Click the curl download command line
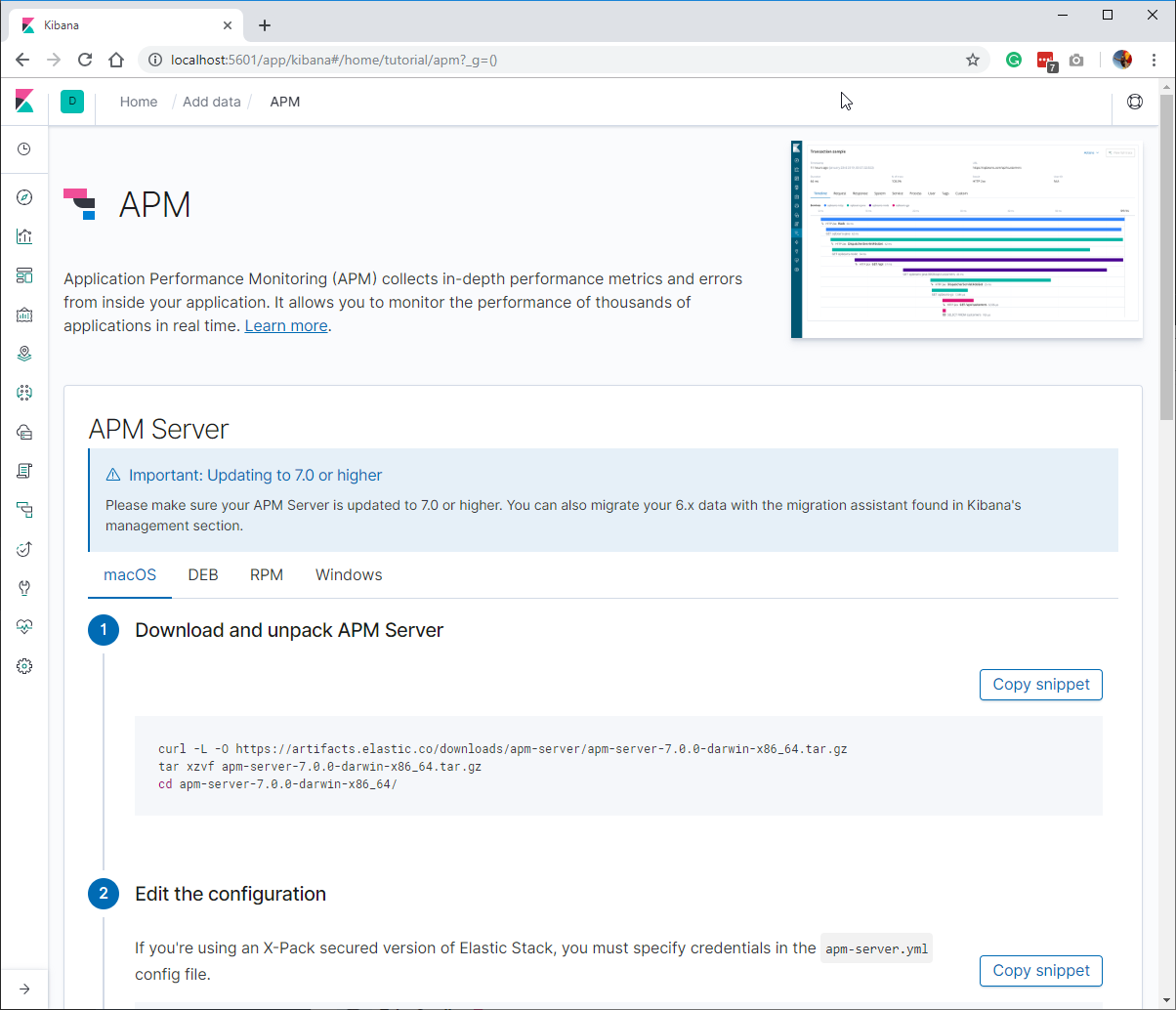The width and height of the screenshot is (1176, 1010). pyautogui.click(x=503, y=749)
